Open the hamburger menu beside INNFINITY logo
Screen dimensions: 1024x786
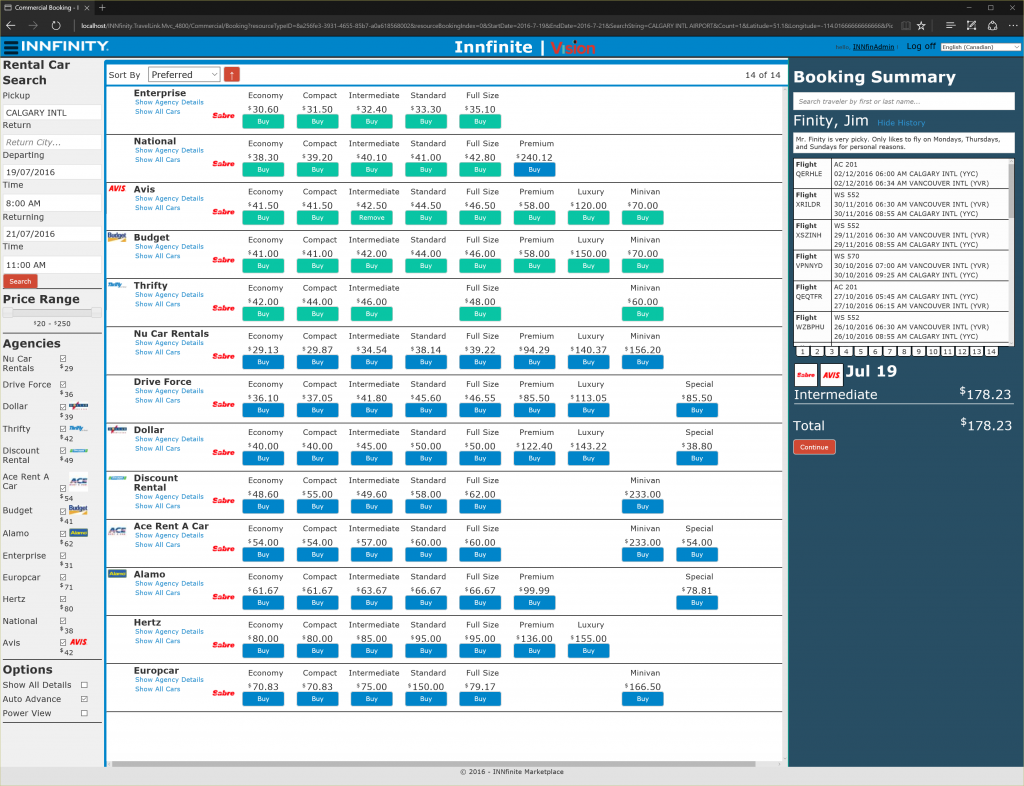point(10,47)
